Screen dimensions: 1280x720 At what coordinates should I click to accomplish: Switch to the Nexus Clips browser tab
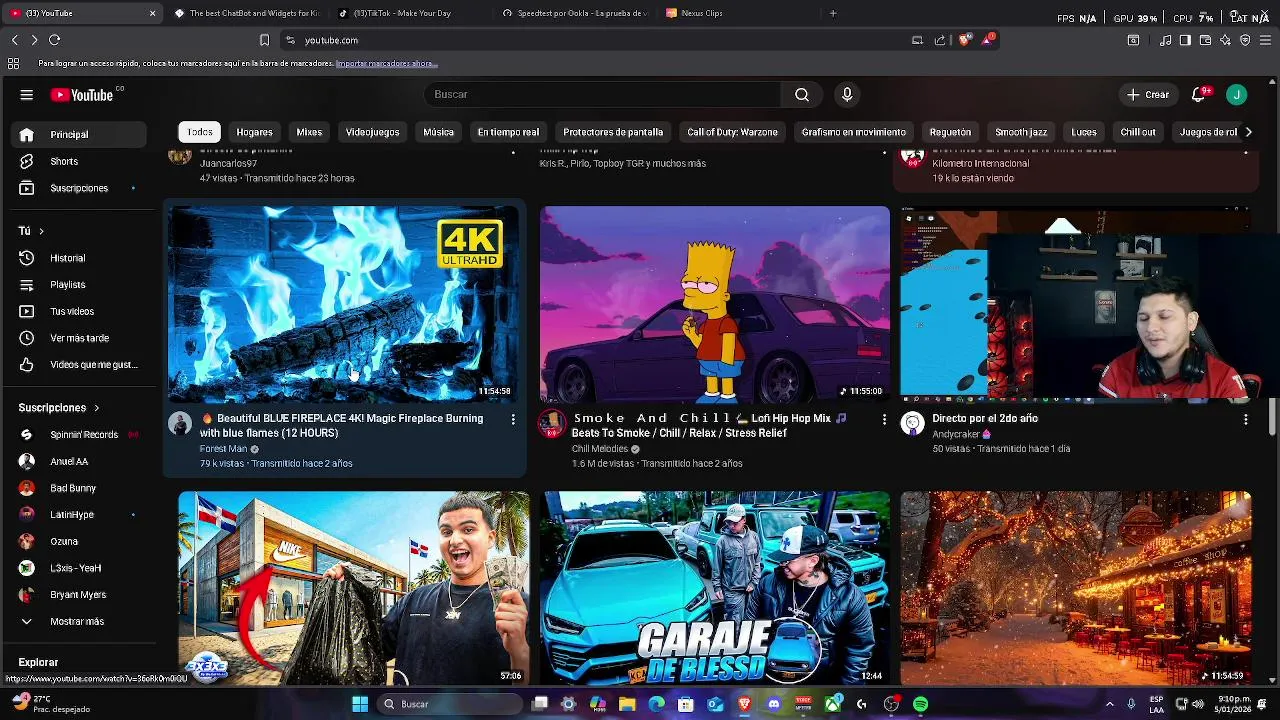736,13
